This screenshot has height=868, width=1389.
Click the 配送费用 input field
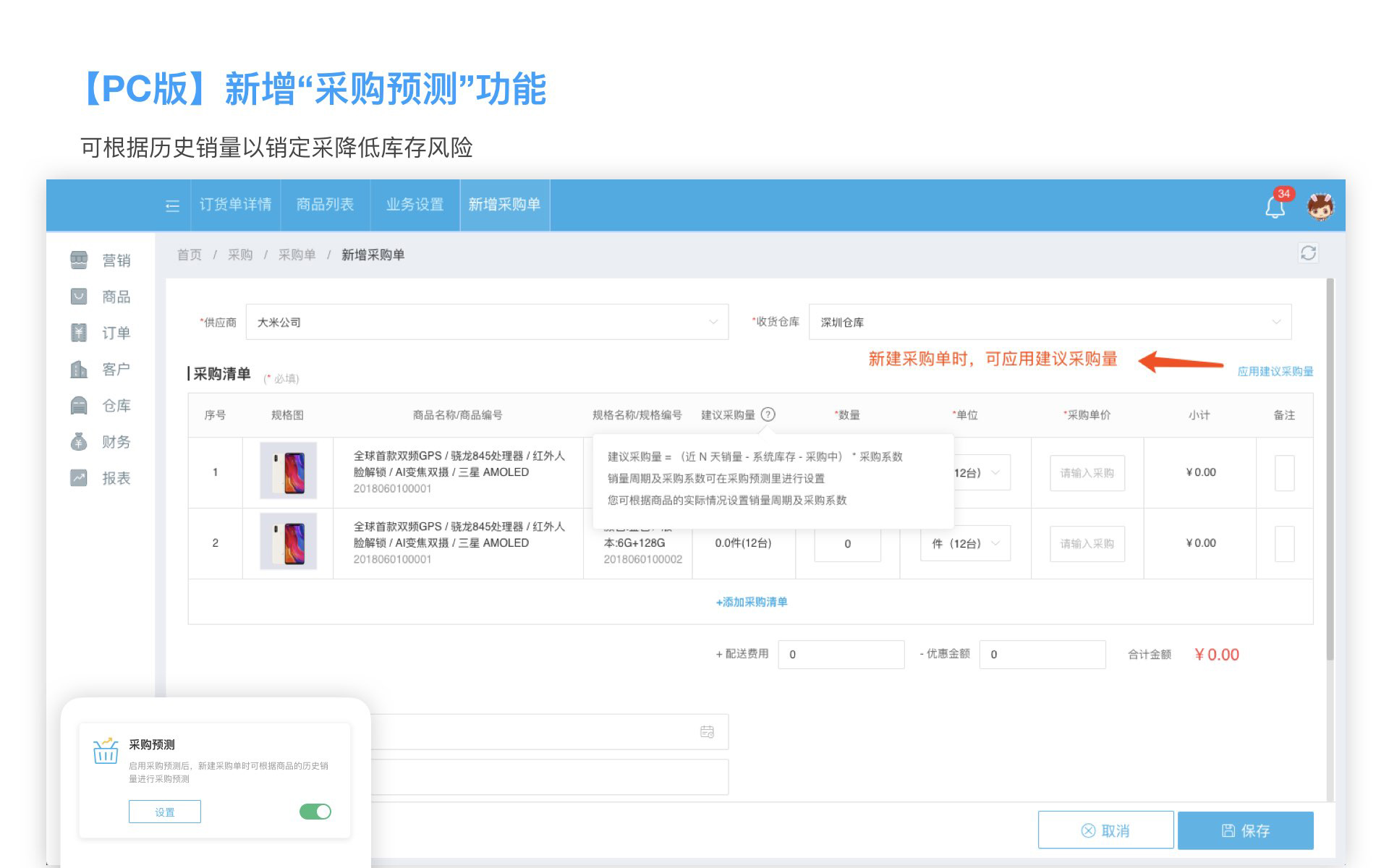841,654
